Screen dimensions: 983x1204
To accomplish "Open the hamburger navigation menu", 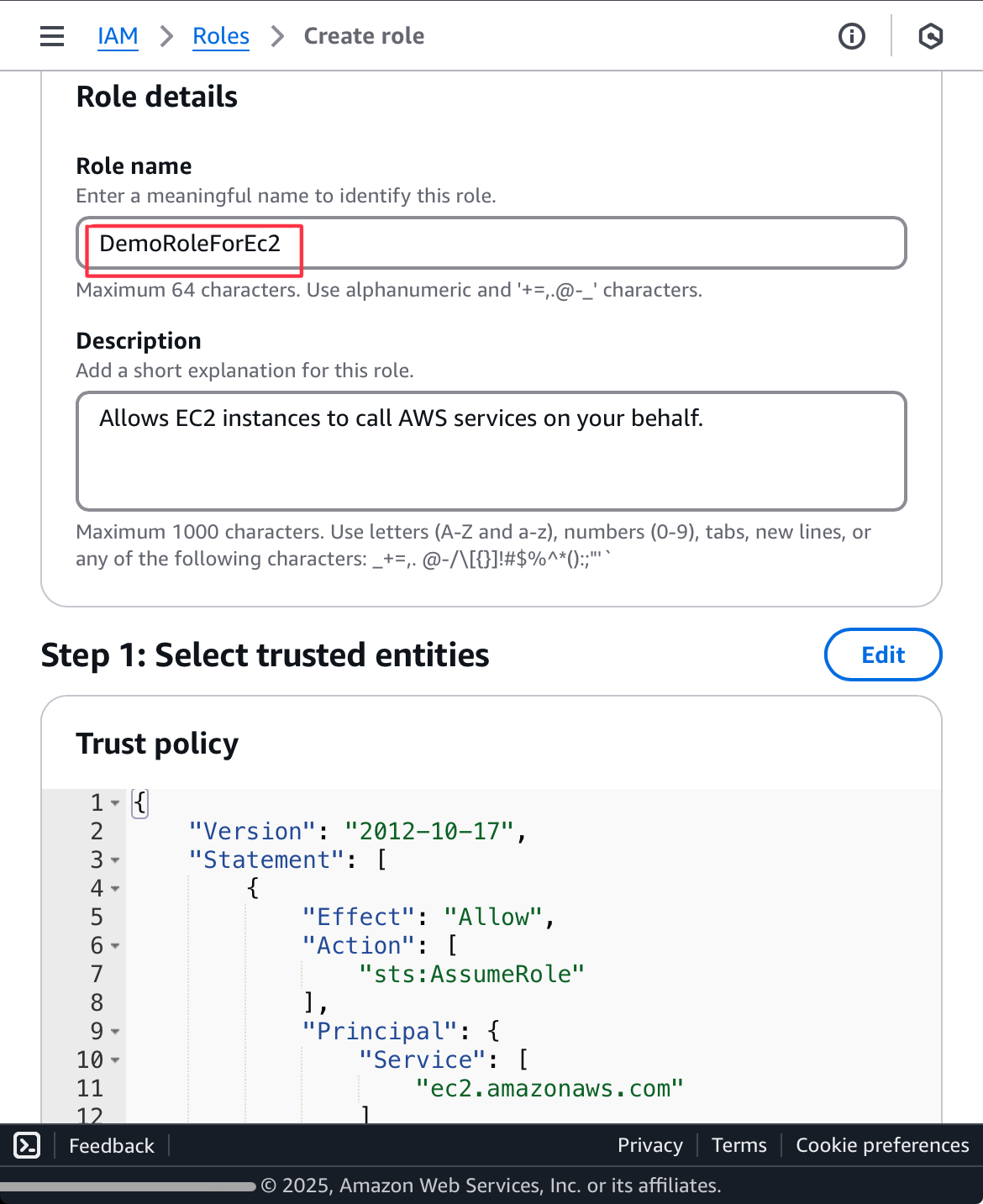I will (x=52, y=36).
